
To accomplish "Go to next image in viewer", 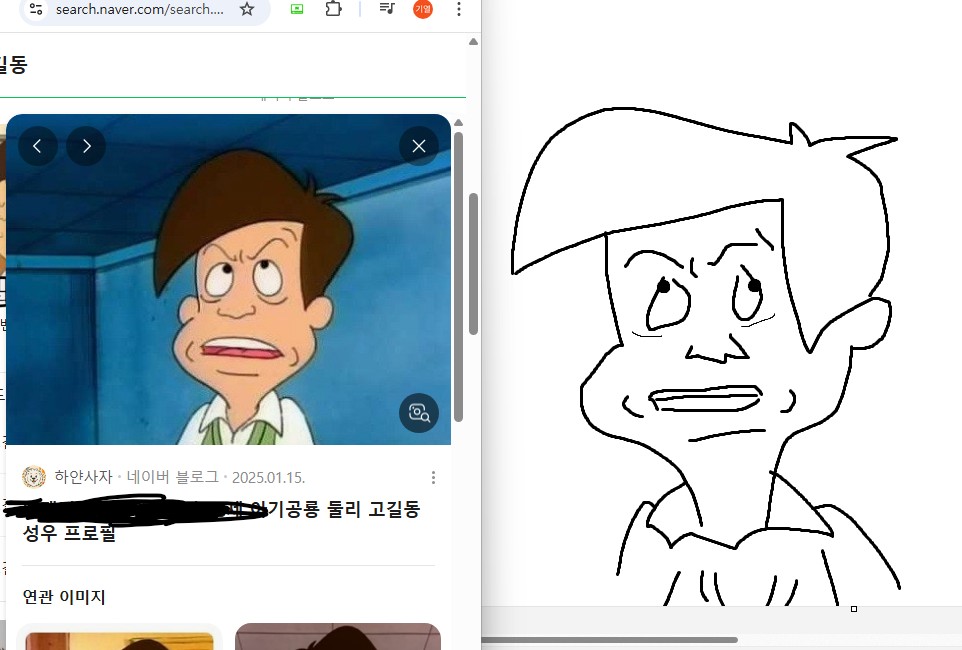I will 86,146.
